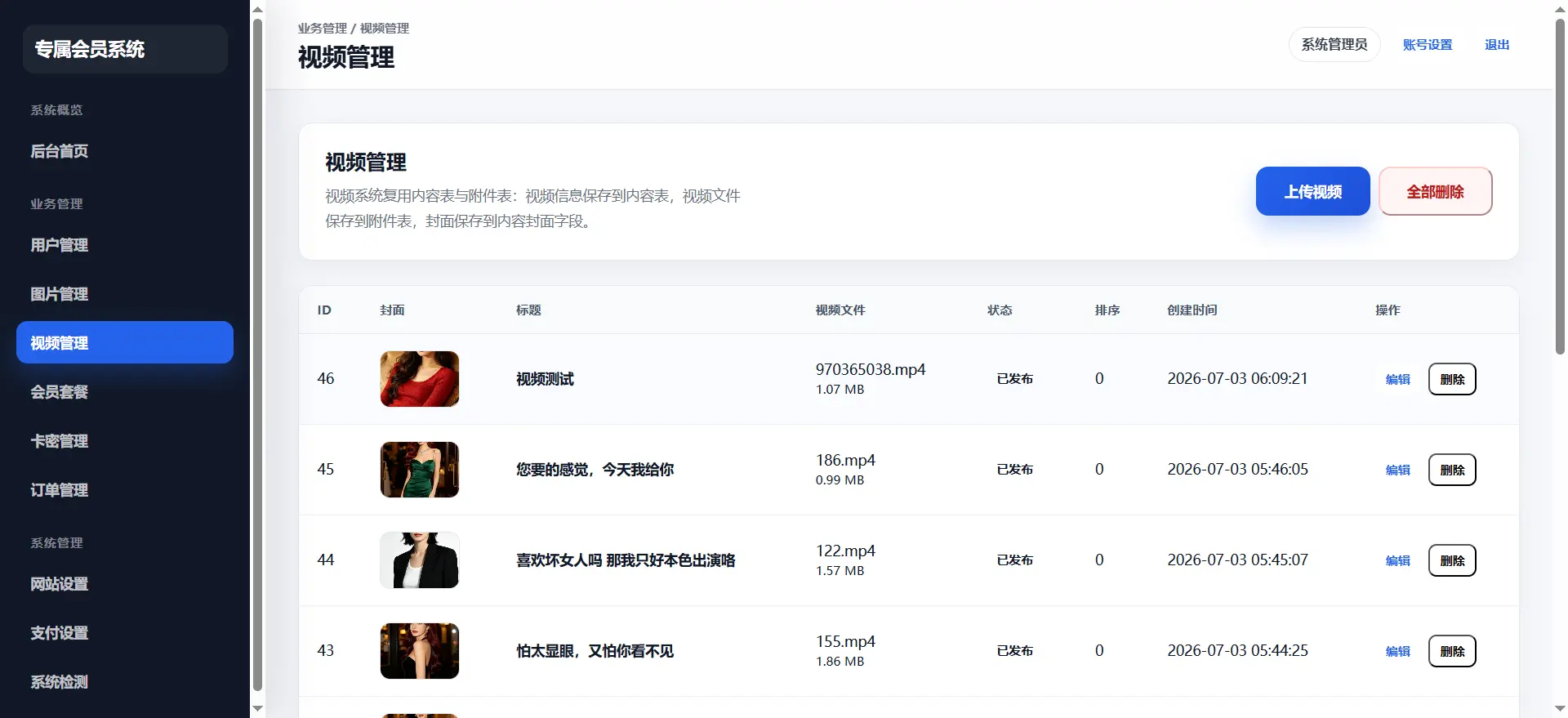This screenshot has height=718, width=1568.
Task: Open cover thumbnail of video 45
Action: (x=420, y=470)
